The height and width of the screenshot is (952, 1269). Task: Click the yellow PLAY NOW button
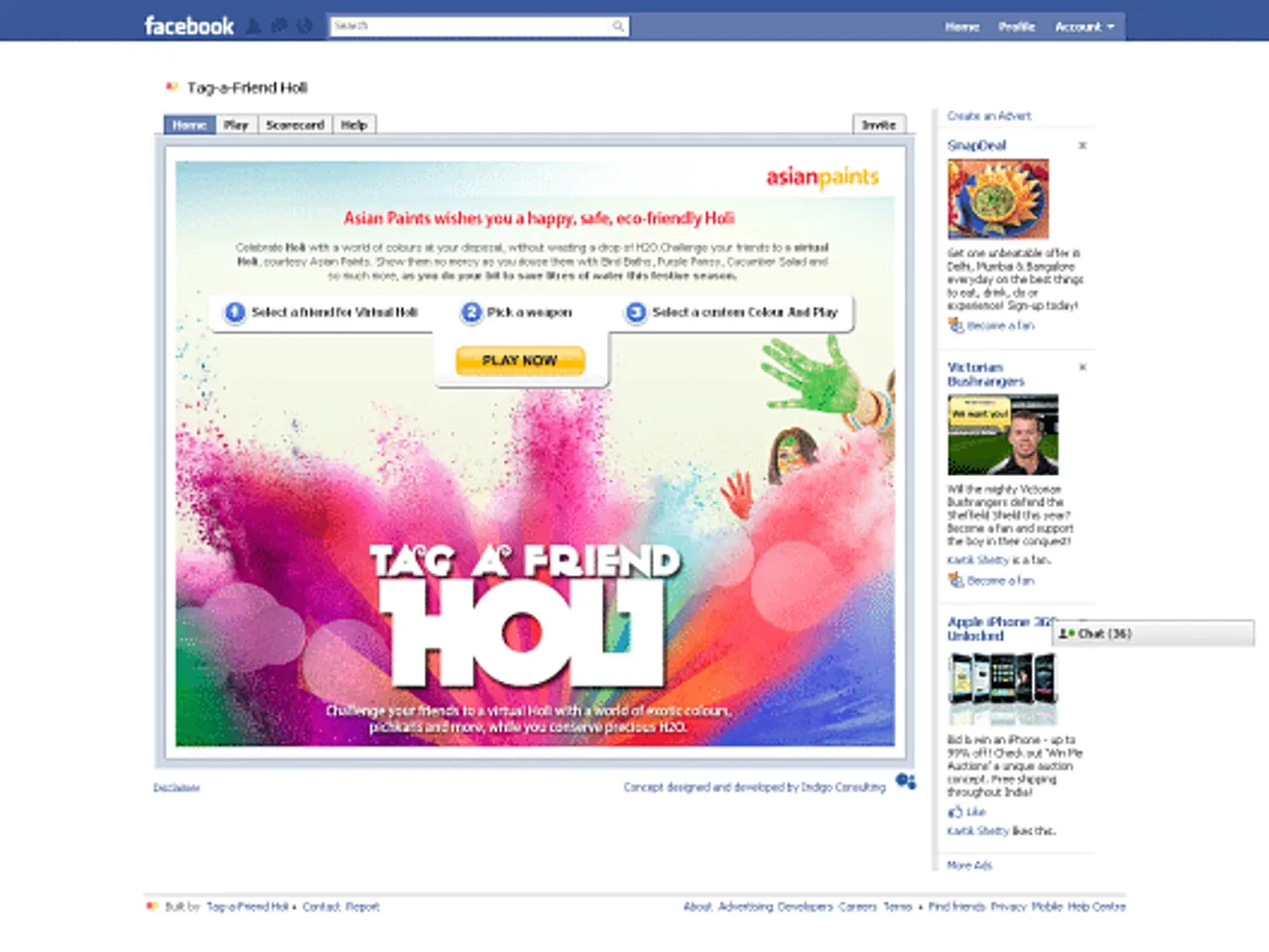(x=520, y=360)
